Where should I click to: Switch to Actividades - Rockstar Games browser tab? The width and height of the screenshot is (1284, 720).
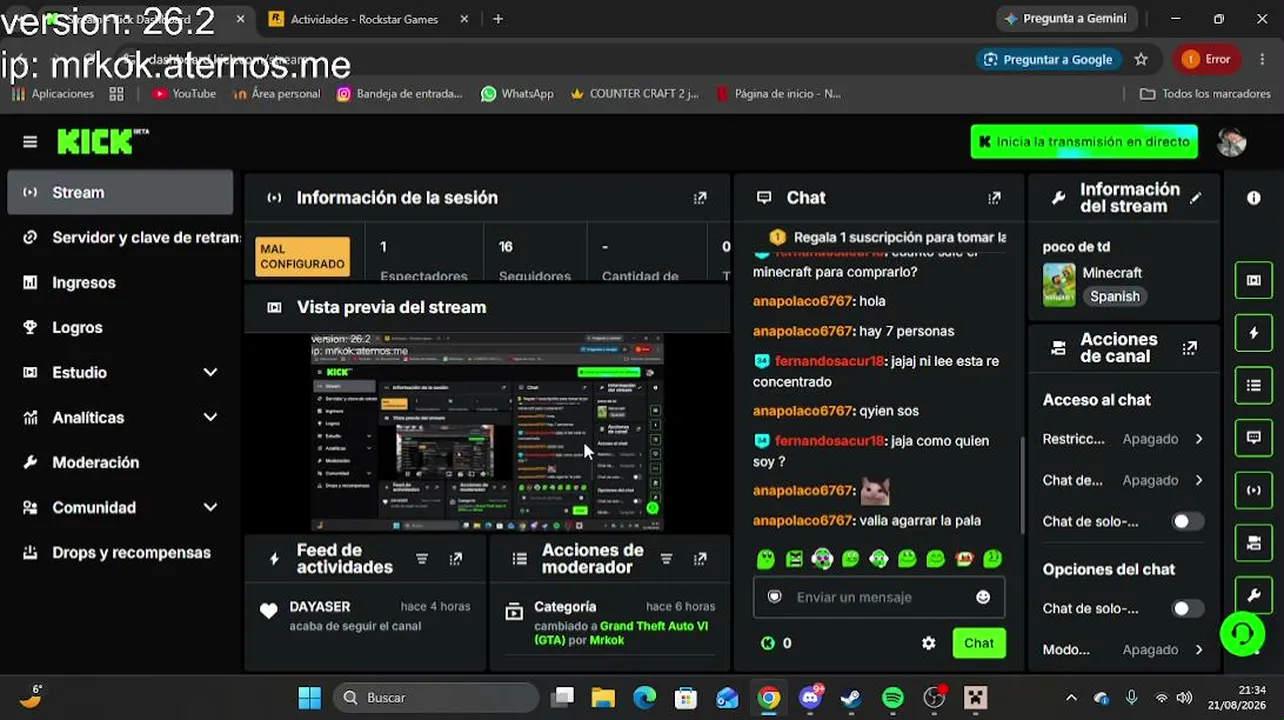coord(369,19)
